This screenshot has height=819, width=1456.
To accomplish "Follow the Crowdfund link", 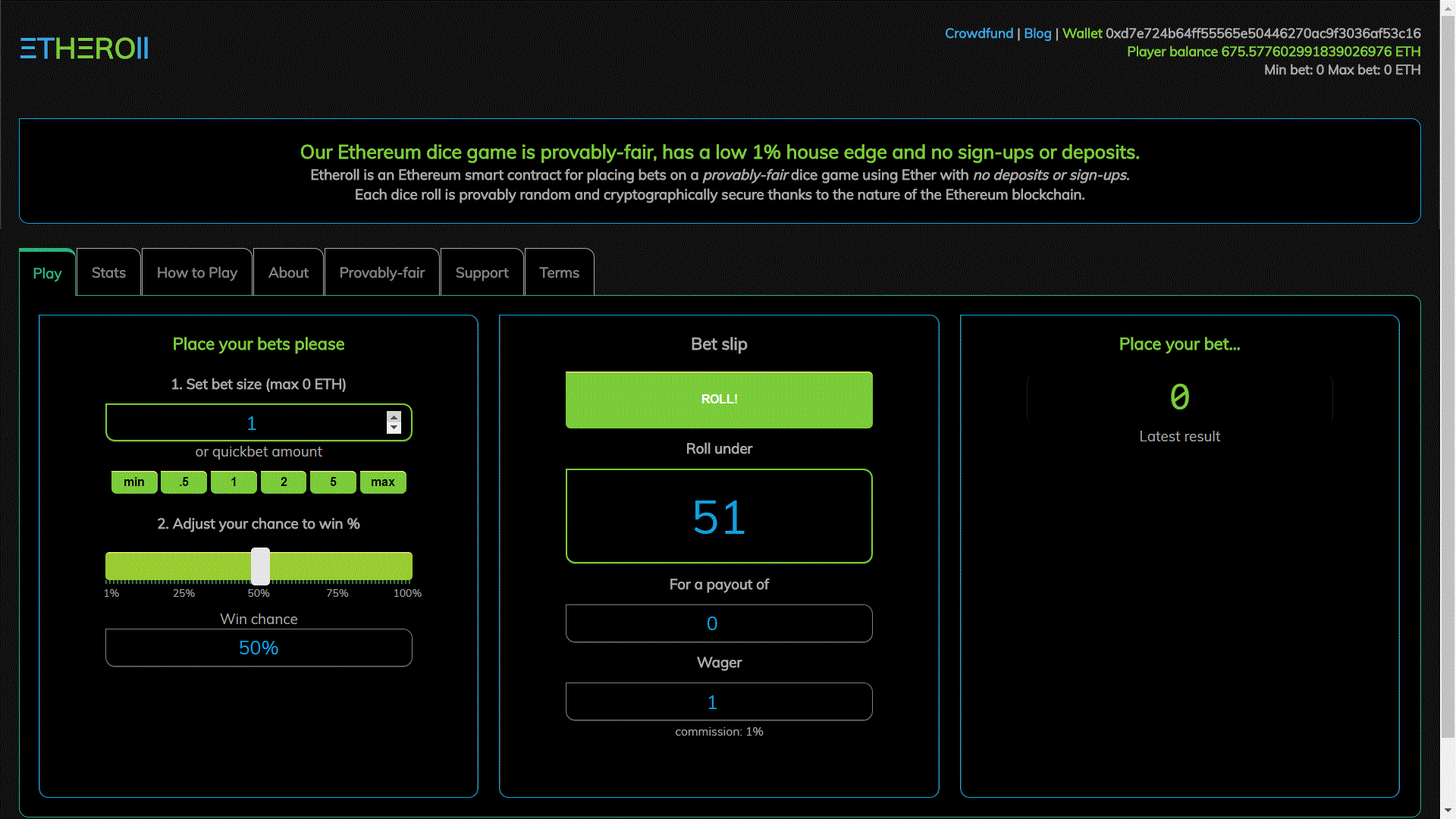I will pos(978,33).
